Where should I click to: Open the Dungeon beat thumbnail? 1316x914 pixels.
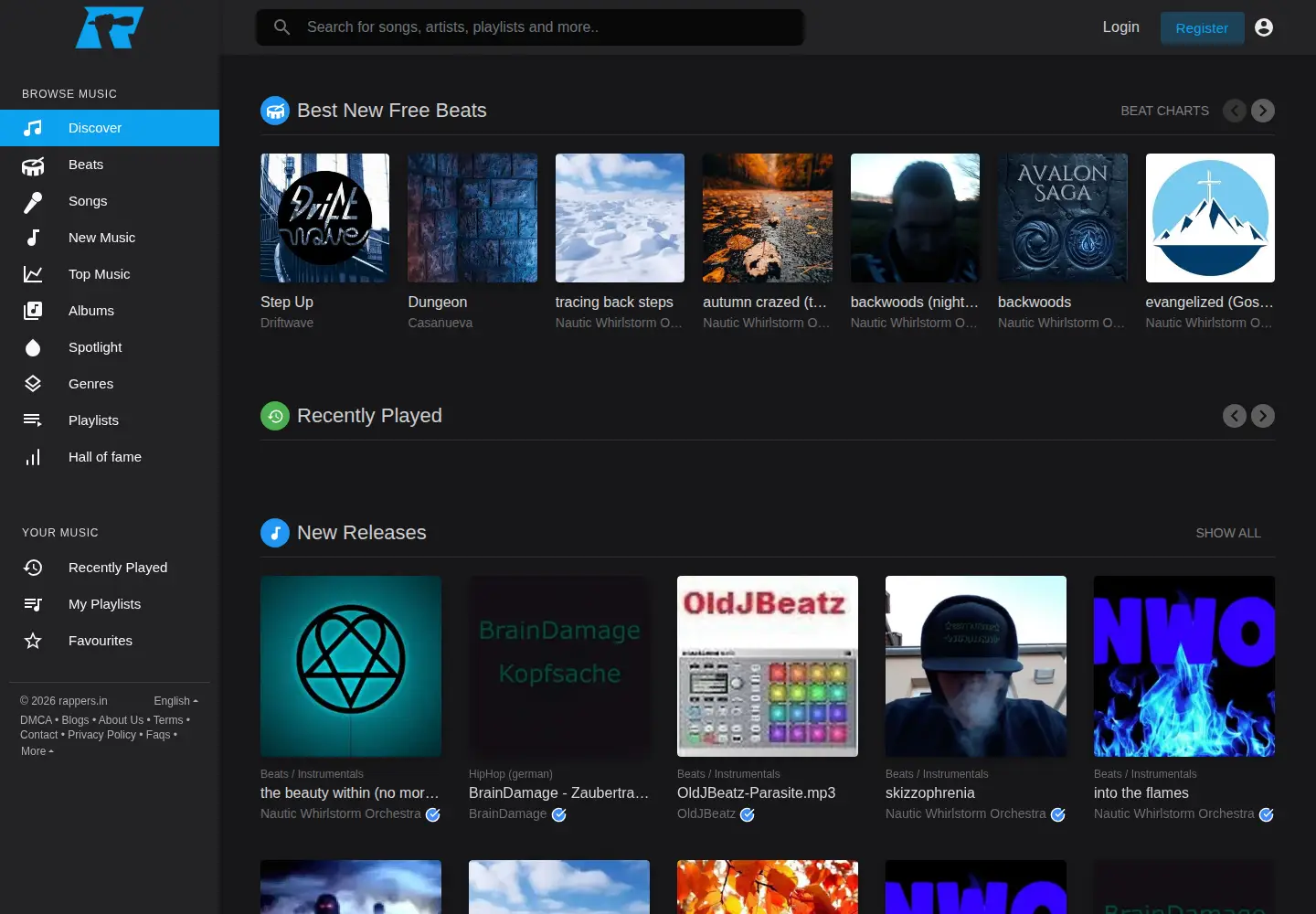(x=472, y=218)
